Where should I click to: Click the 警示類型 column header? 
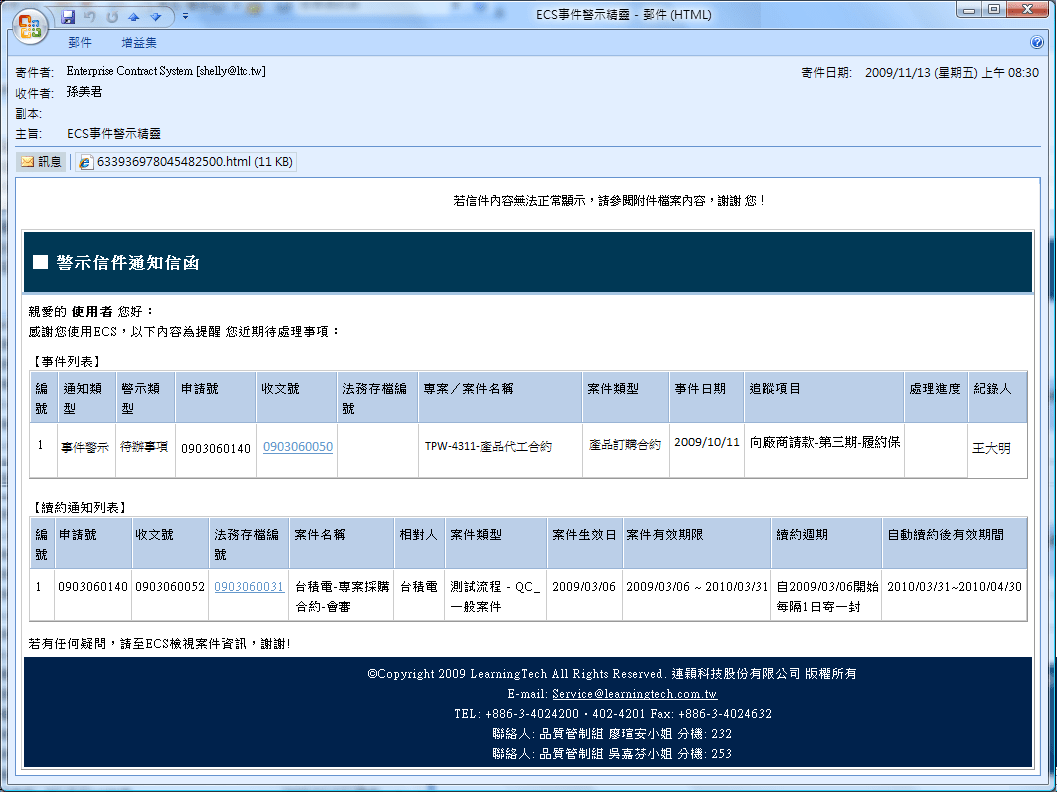[146, 398]
